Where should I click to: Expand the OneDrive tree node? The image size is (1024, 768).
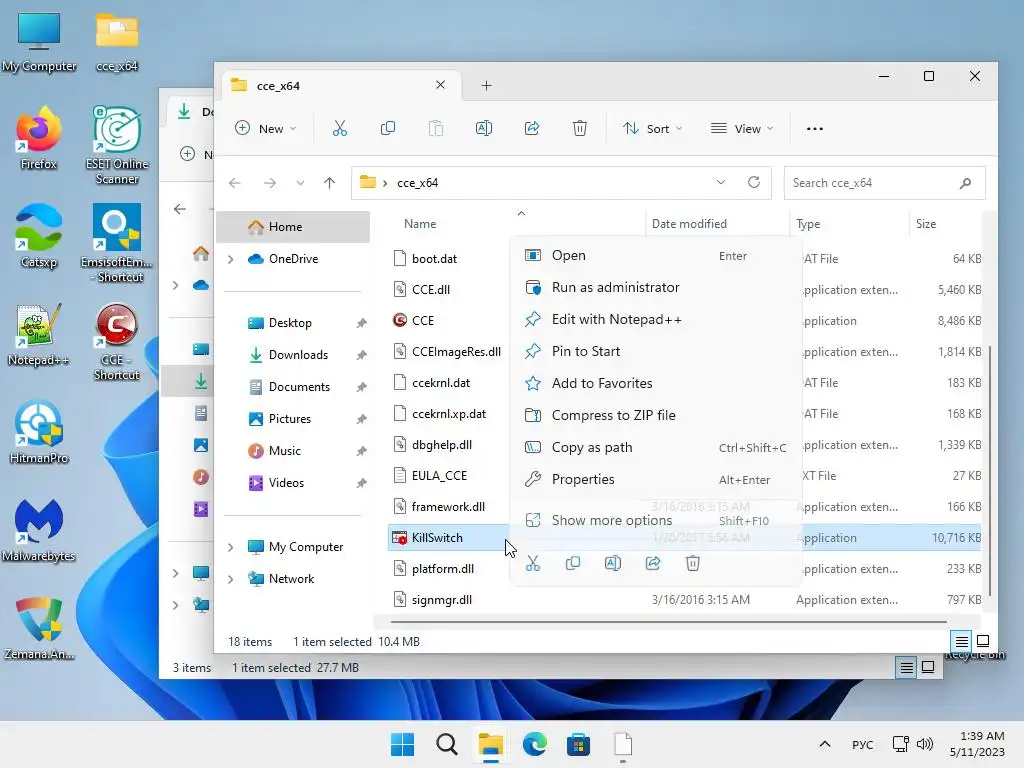(x=231, y=259)
